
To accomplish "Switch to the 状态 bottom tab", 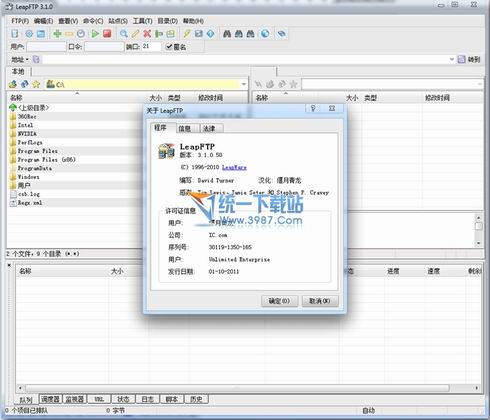I will tap(123, 399).
